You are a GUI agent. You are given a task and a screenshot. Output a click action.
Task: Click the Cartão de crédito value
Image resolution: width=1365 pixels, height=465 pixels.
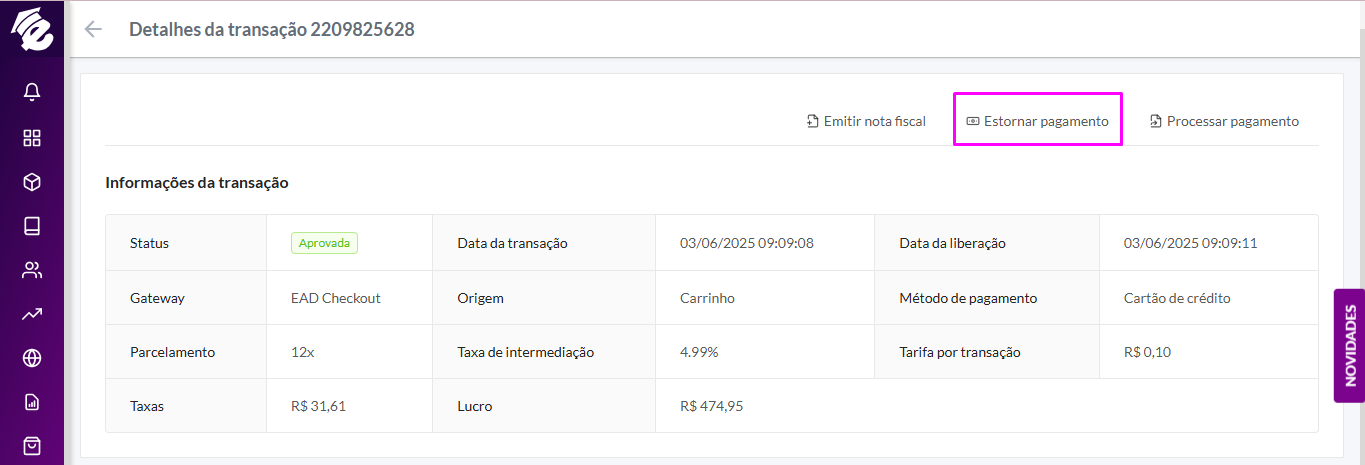click(1177, 298)
